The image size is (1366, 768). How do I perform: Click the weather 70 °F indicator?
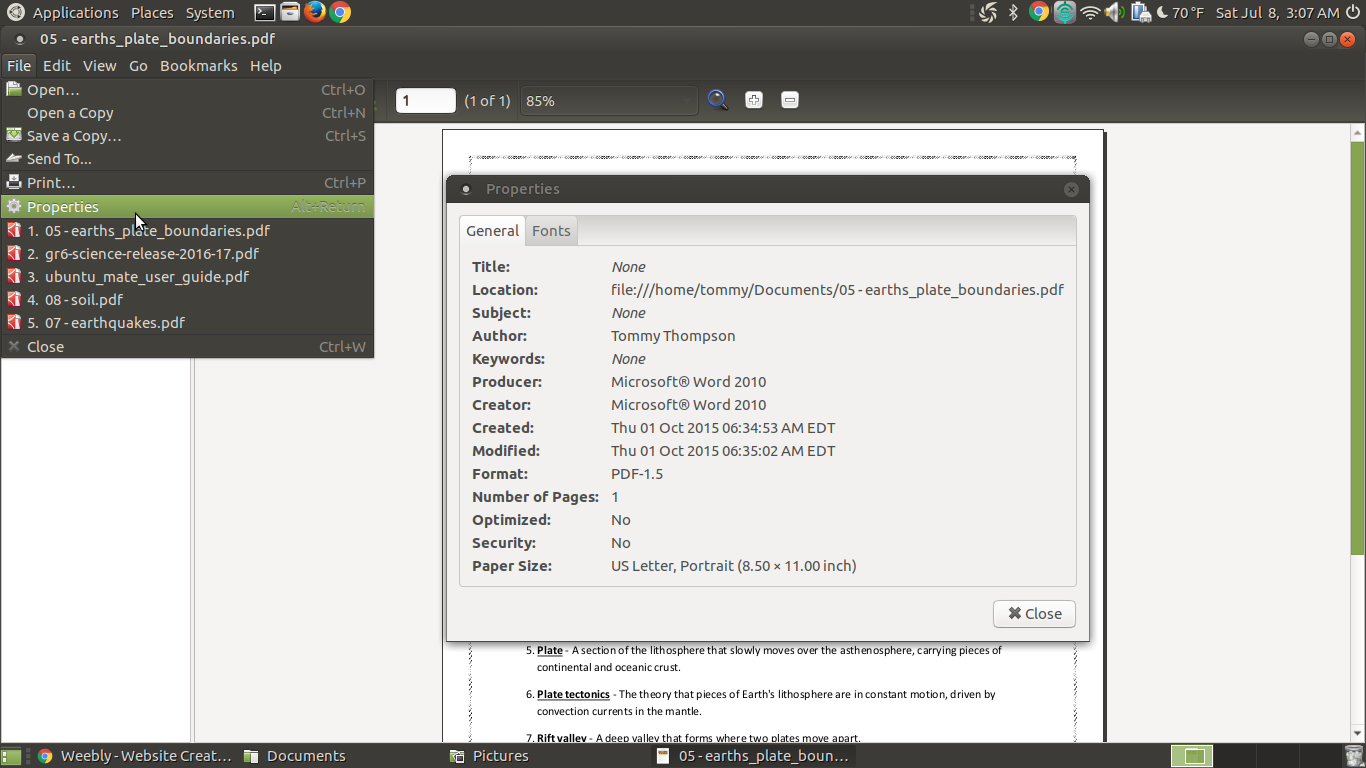[1181, 13]
